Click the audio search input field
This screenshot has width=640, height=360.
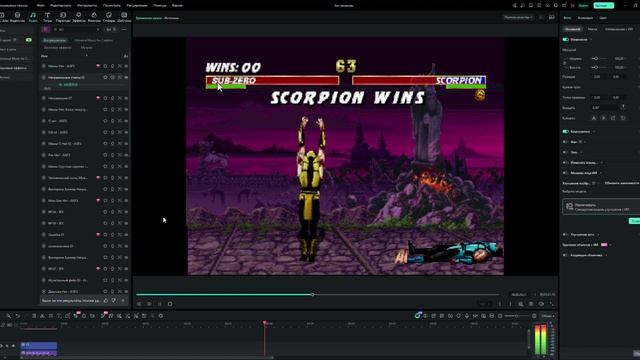(77, 29)
